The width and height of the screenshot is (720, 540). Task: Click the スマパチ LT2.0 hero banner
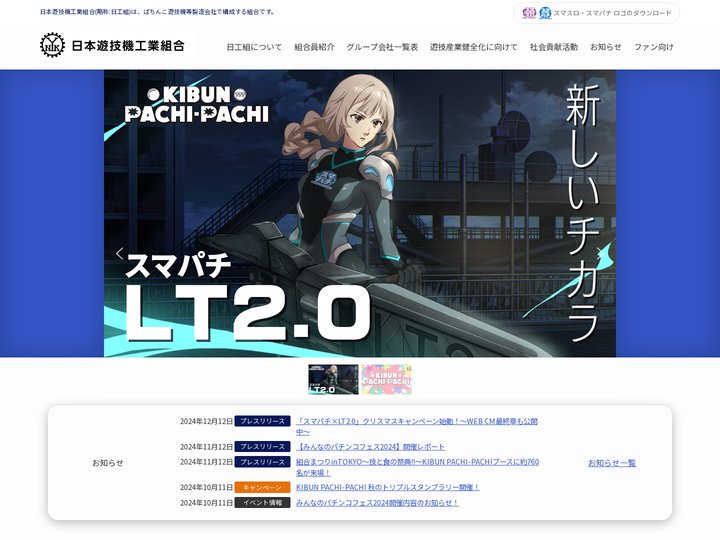pos(360,214)
